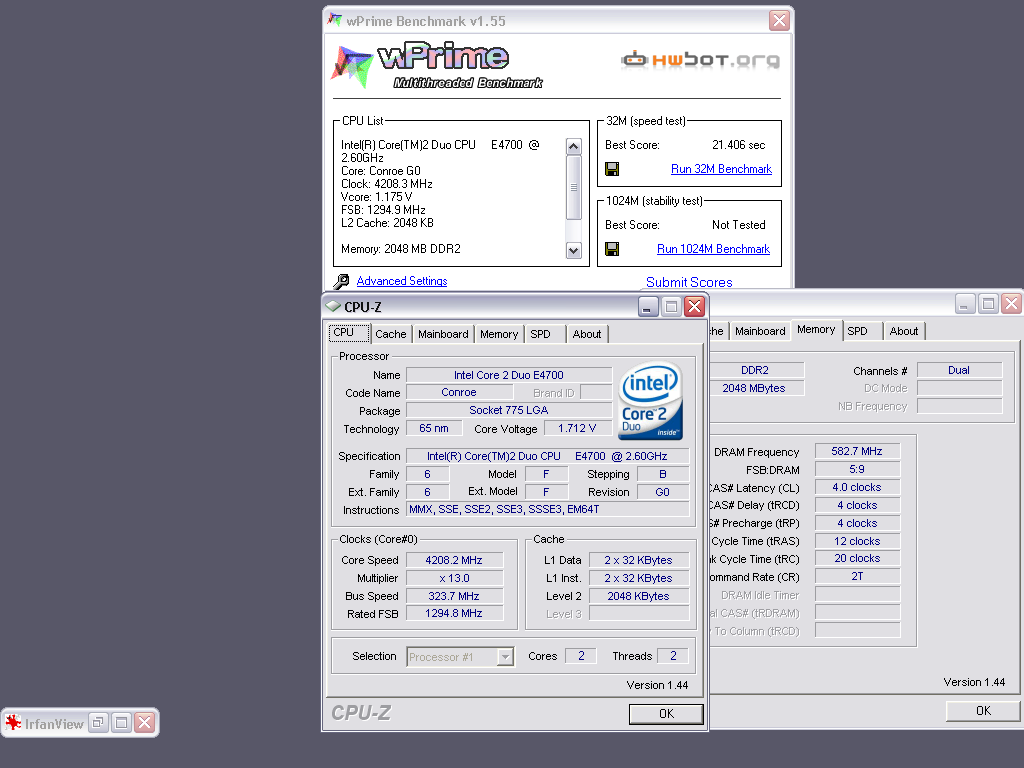Click the Advanced Settings wrench icon
Image resolution: width=1024 pixels, height=768 pixels.
point(342,281)
